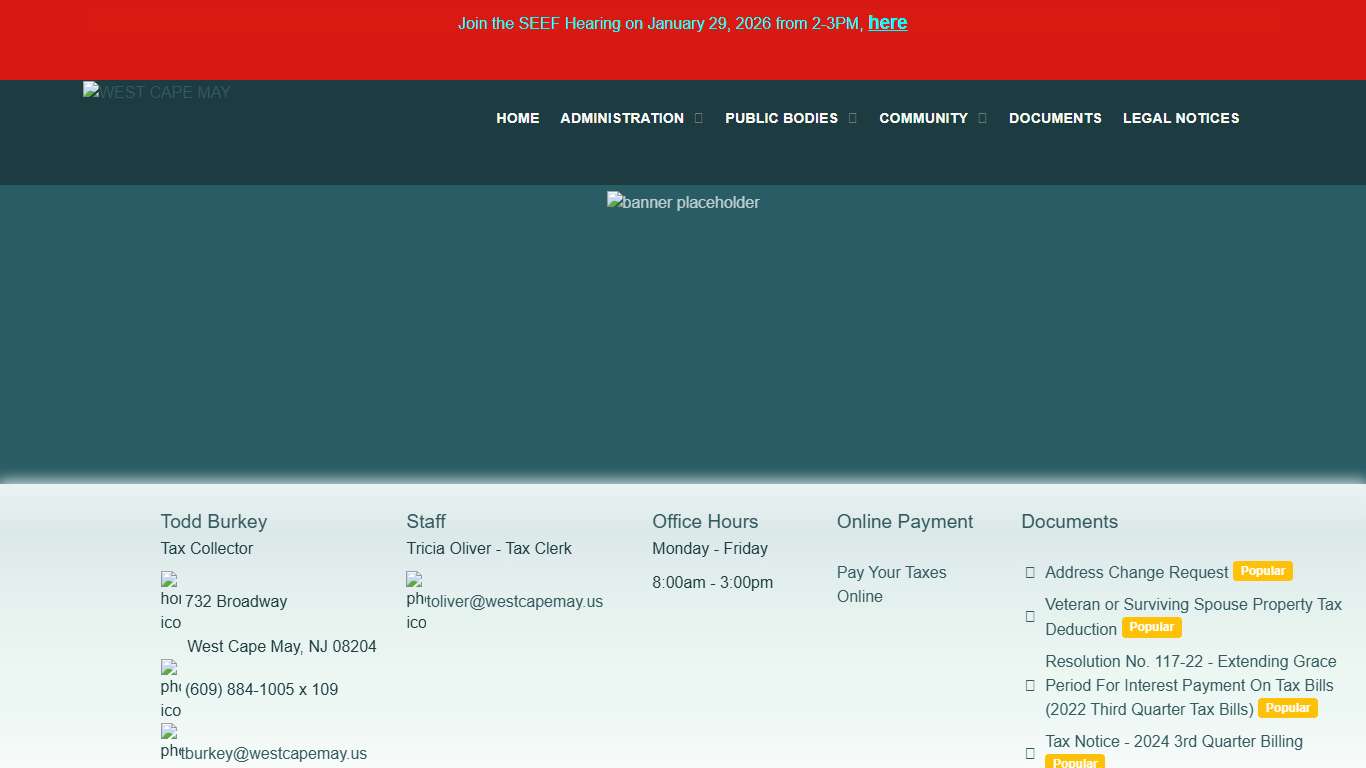Click the file icon beside Resolution No. 117-22

tap(1030, 685)
